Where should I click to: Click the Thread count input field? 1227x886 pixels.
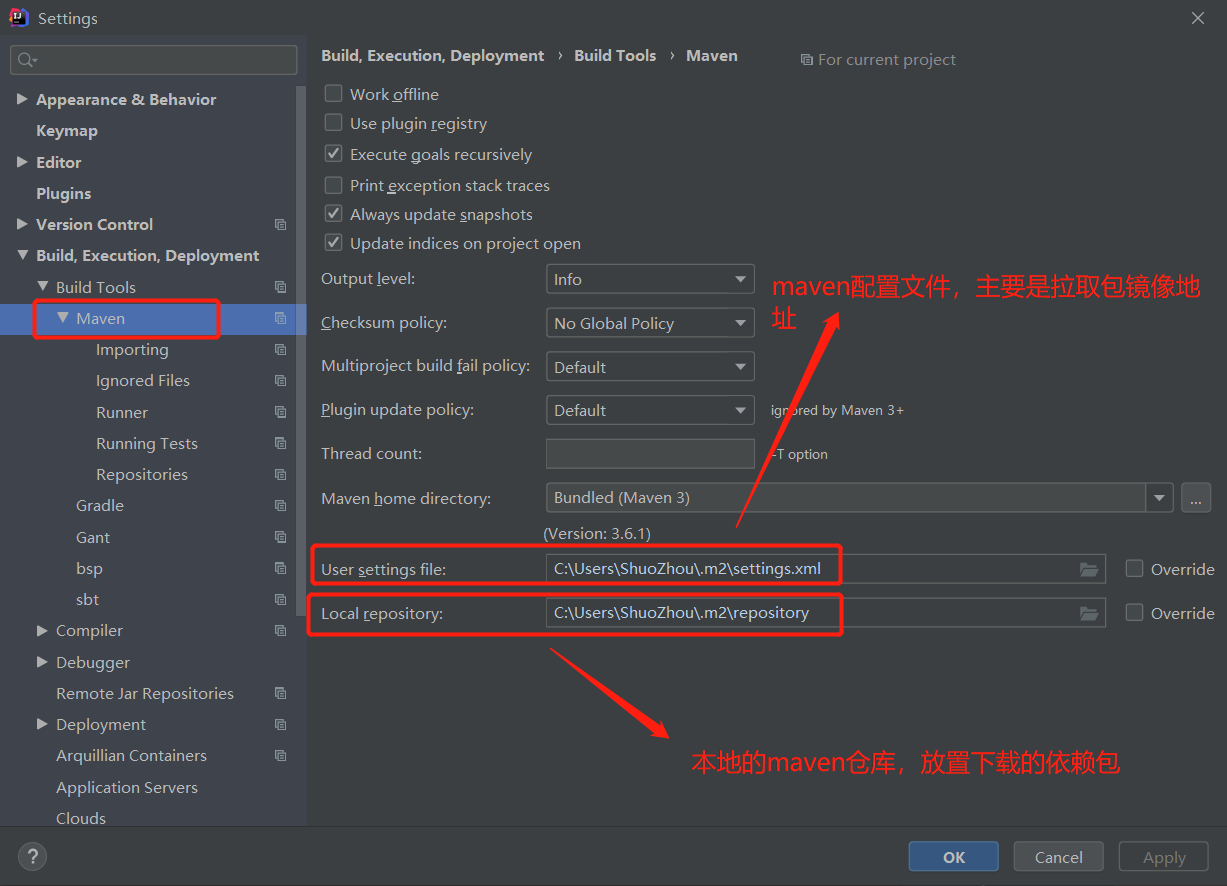tap(650, 454)
